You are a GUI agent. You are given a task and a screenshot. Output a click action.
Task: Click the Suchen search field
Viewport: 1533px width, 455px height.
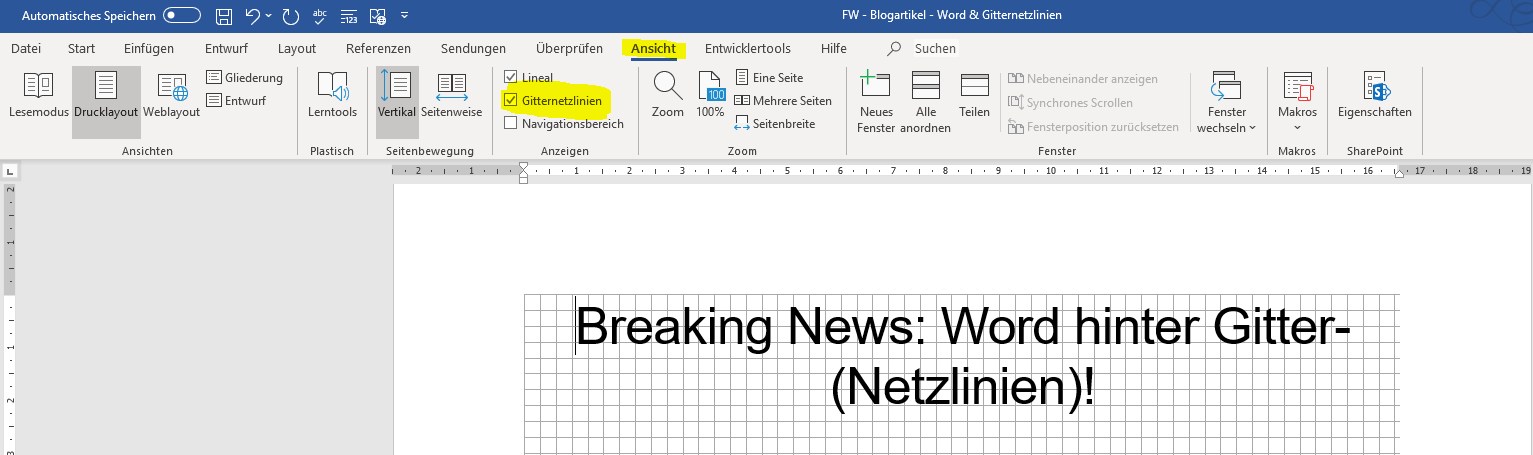(x=935, y=48)
